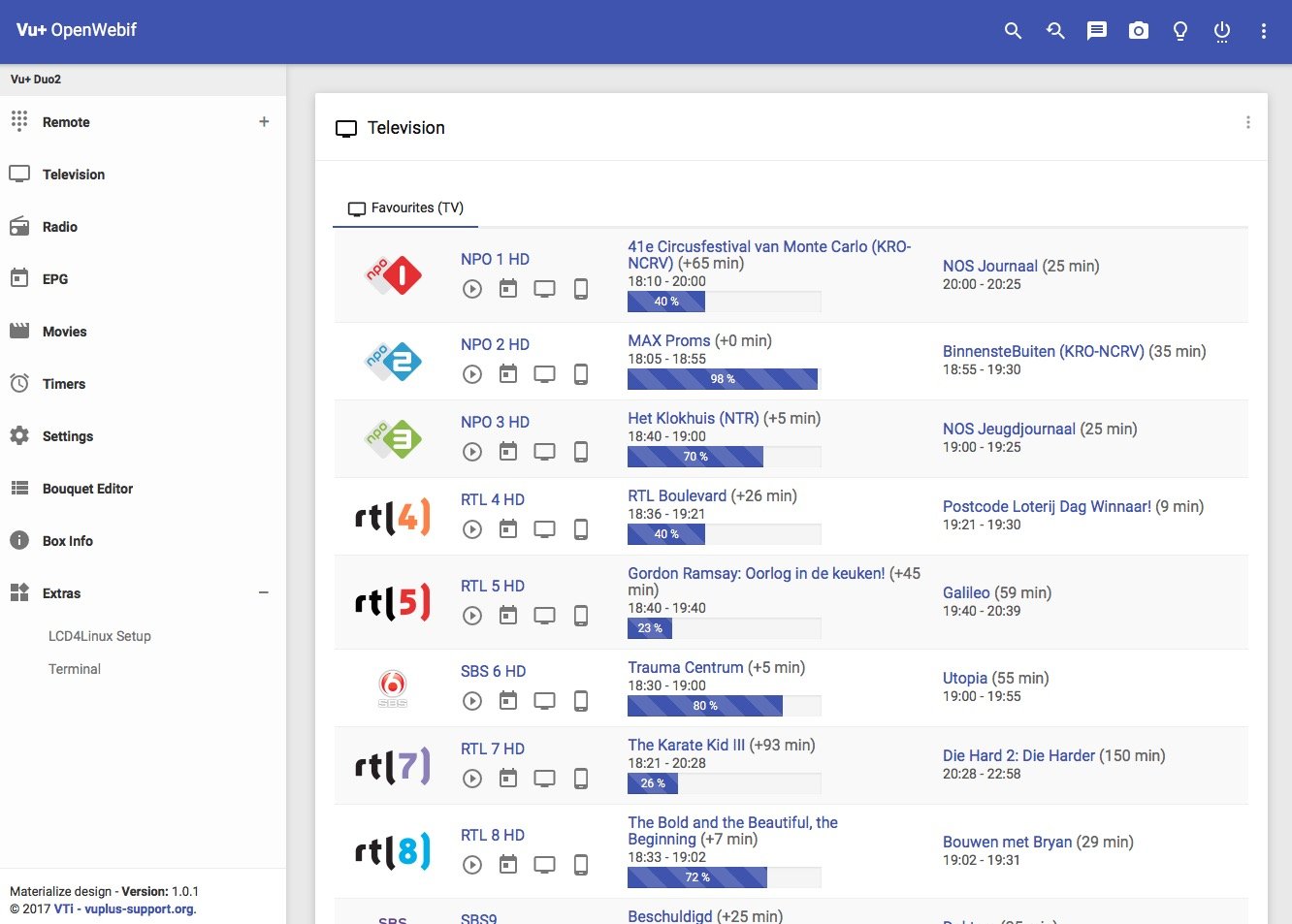Screen dimensions: 1292x924
Task: Click the VTi footer link
Action: coord(63,908)
